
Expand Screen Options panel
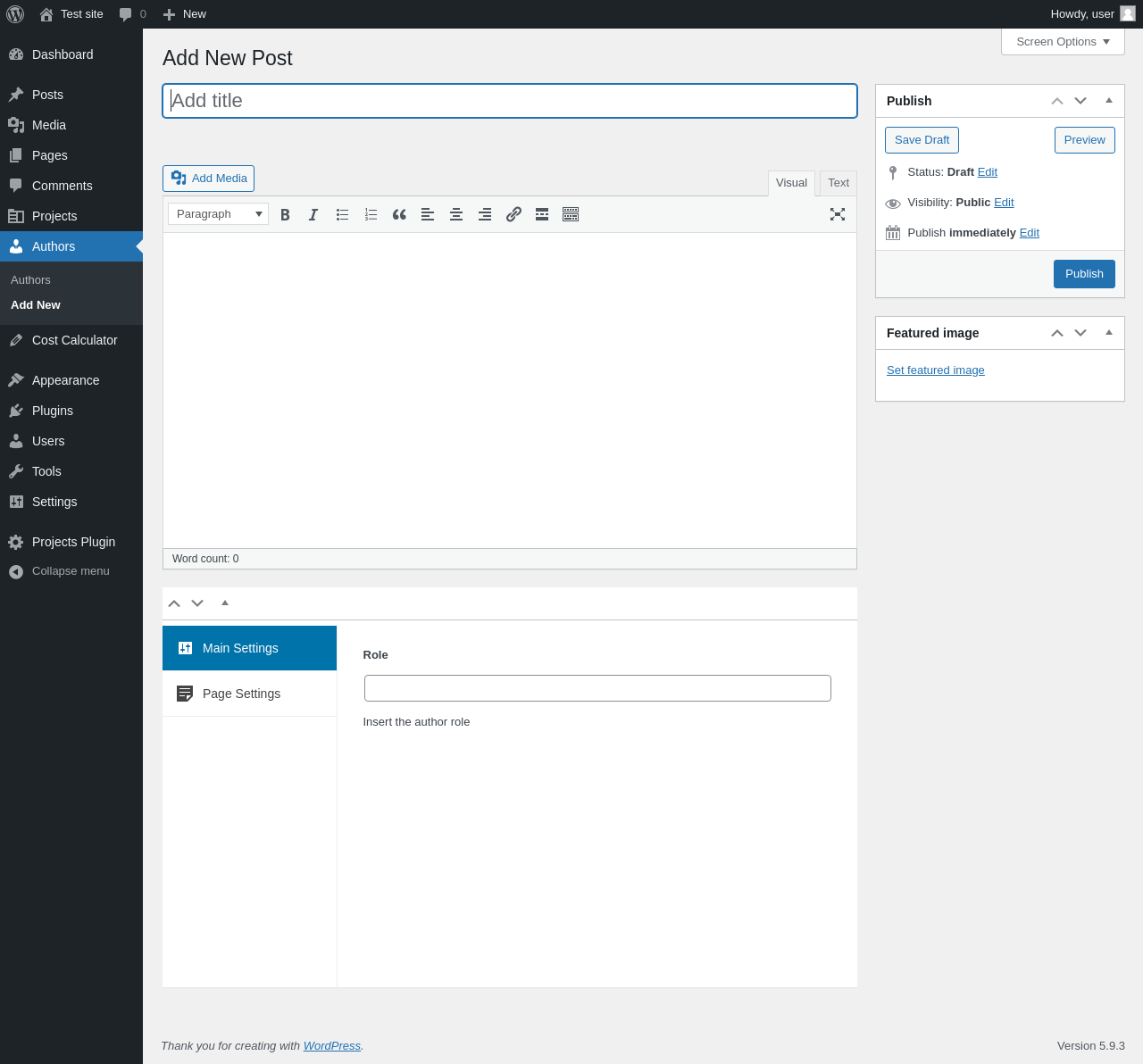(x=1063, y=42)
